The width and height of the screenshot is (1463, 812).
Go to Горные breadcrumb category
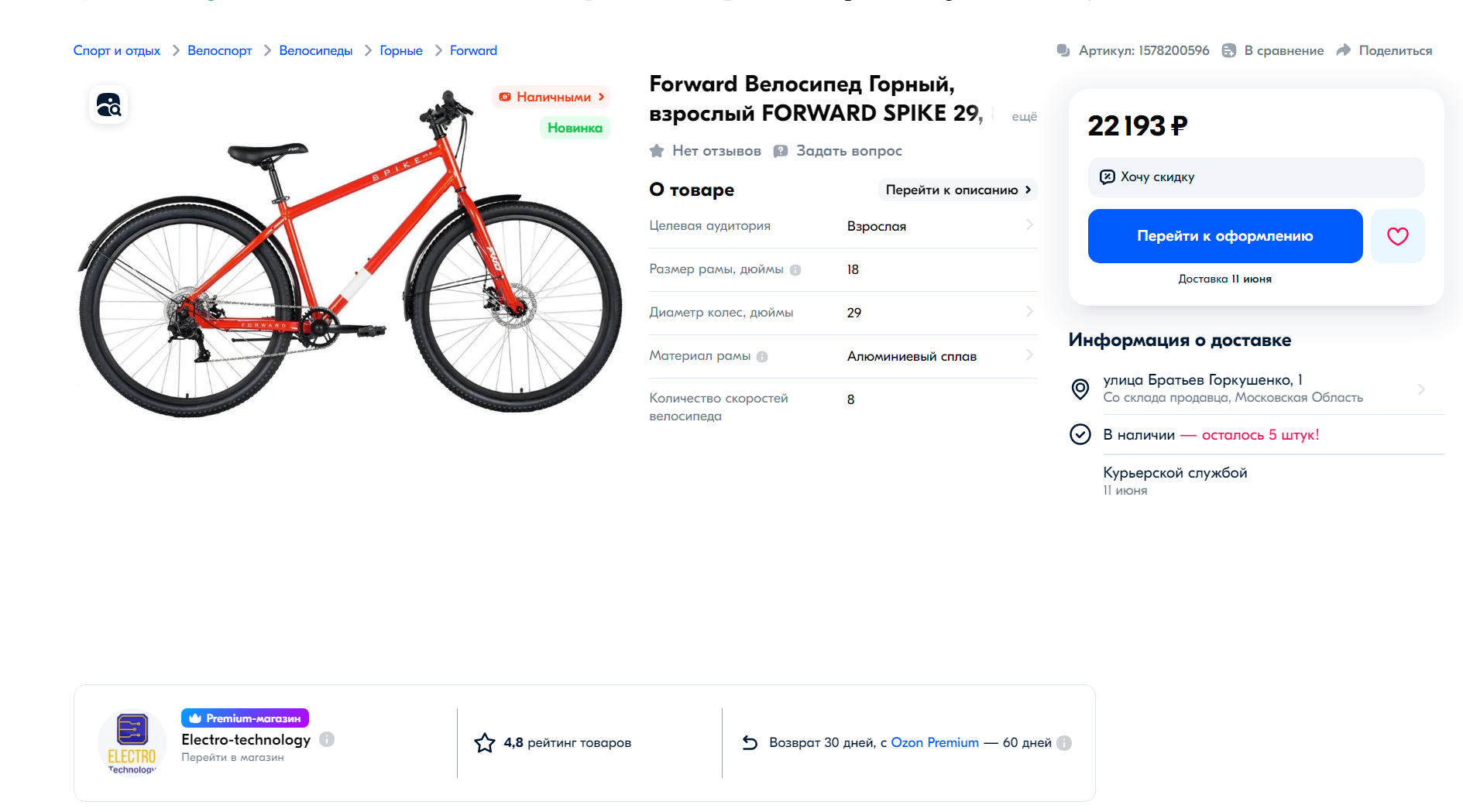coord(401,50)
